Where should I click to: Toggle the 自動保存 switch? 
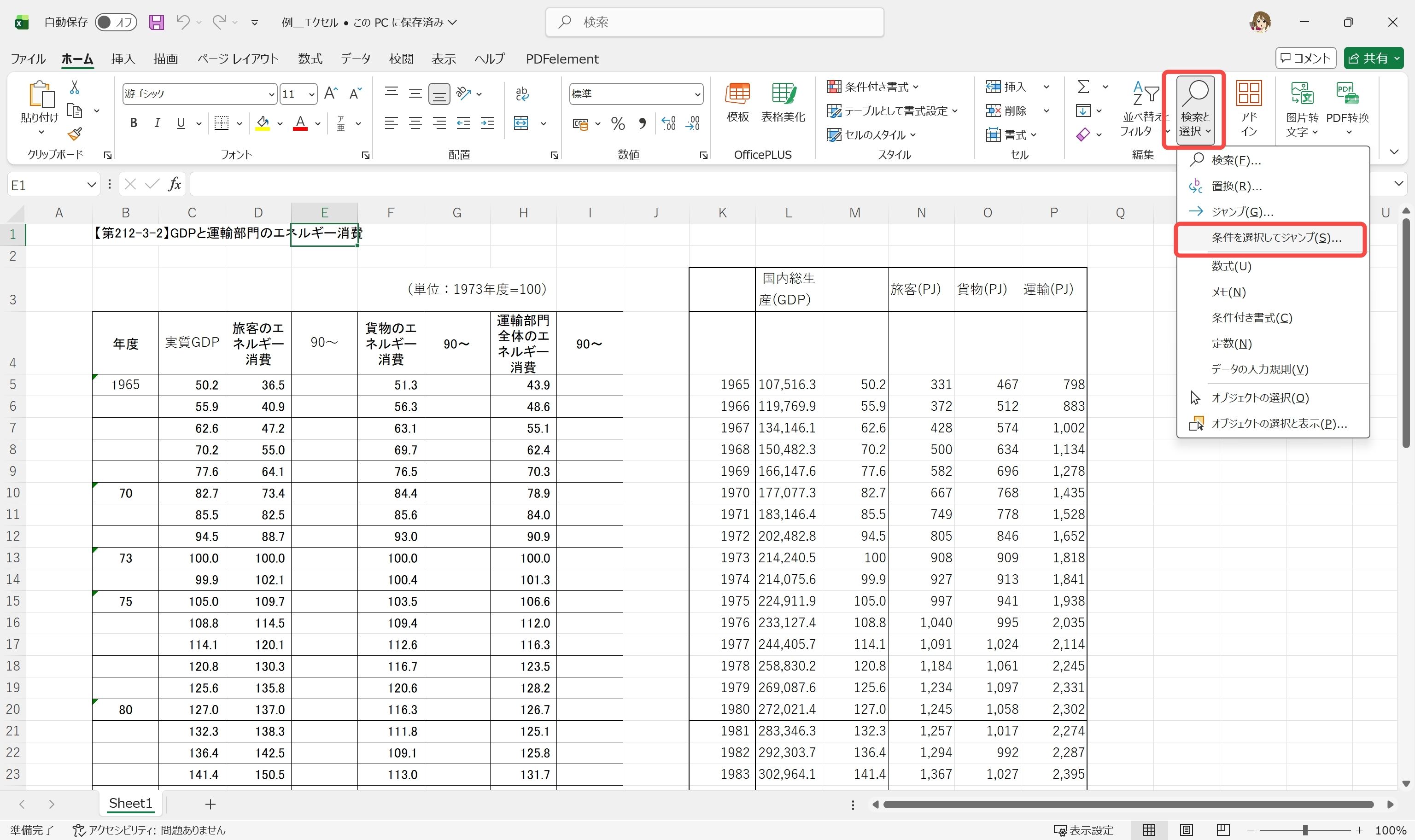[116, 22]
